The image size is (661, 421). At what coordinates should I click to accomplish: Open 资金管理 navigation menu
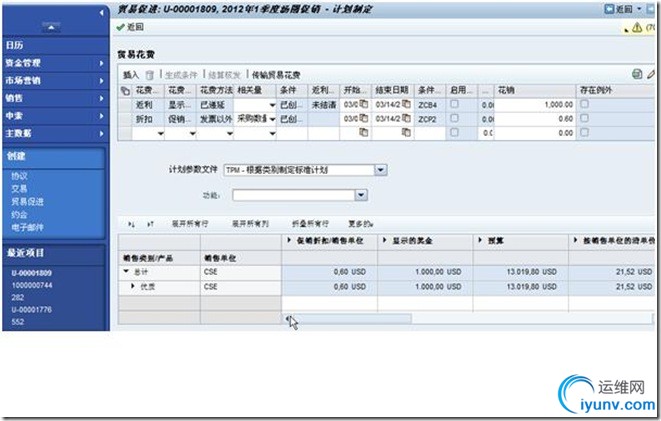(56, 63)
